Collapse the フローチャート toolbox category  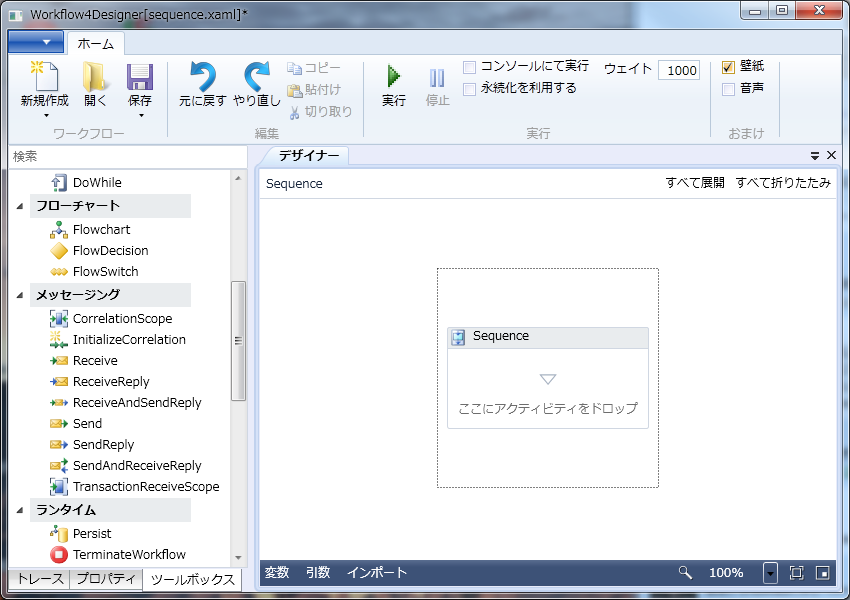click(20, 206)
